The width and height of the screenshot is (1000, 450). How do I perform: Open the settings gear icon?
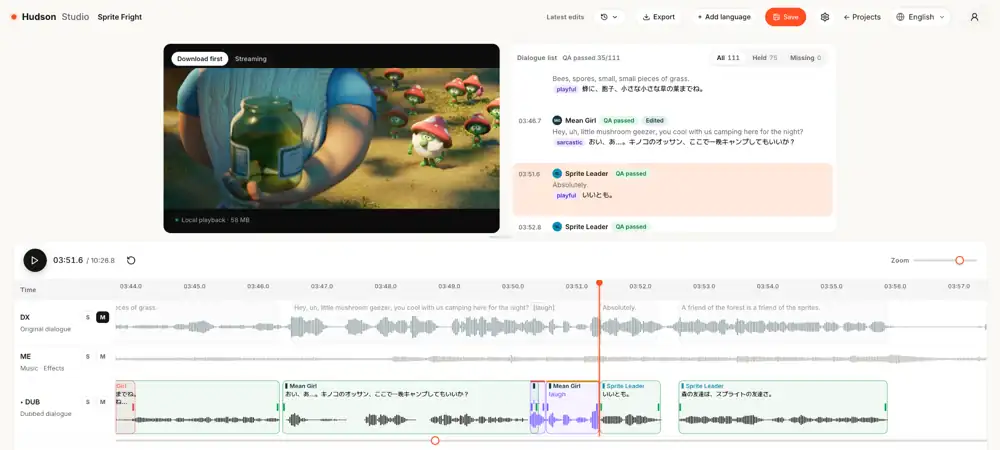pos(825,17)
